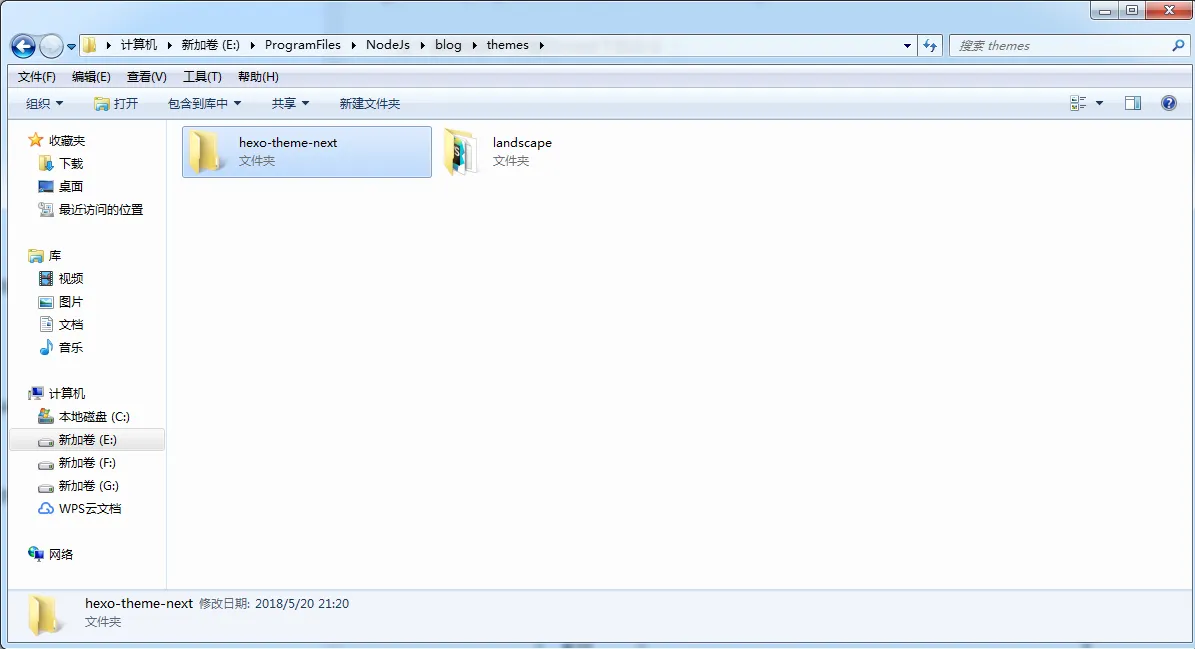The width and height of the screenshot is (1195, 649).
Task: Select 计算机 in the navigation pane
Action: tap(67, 394)
